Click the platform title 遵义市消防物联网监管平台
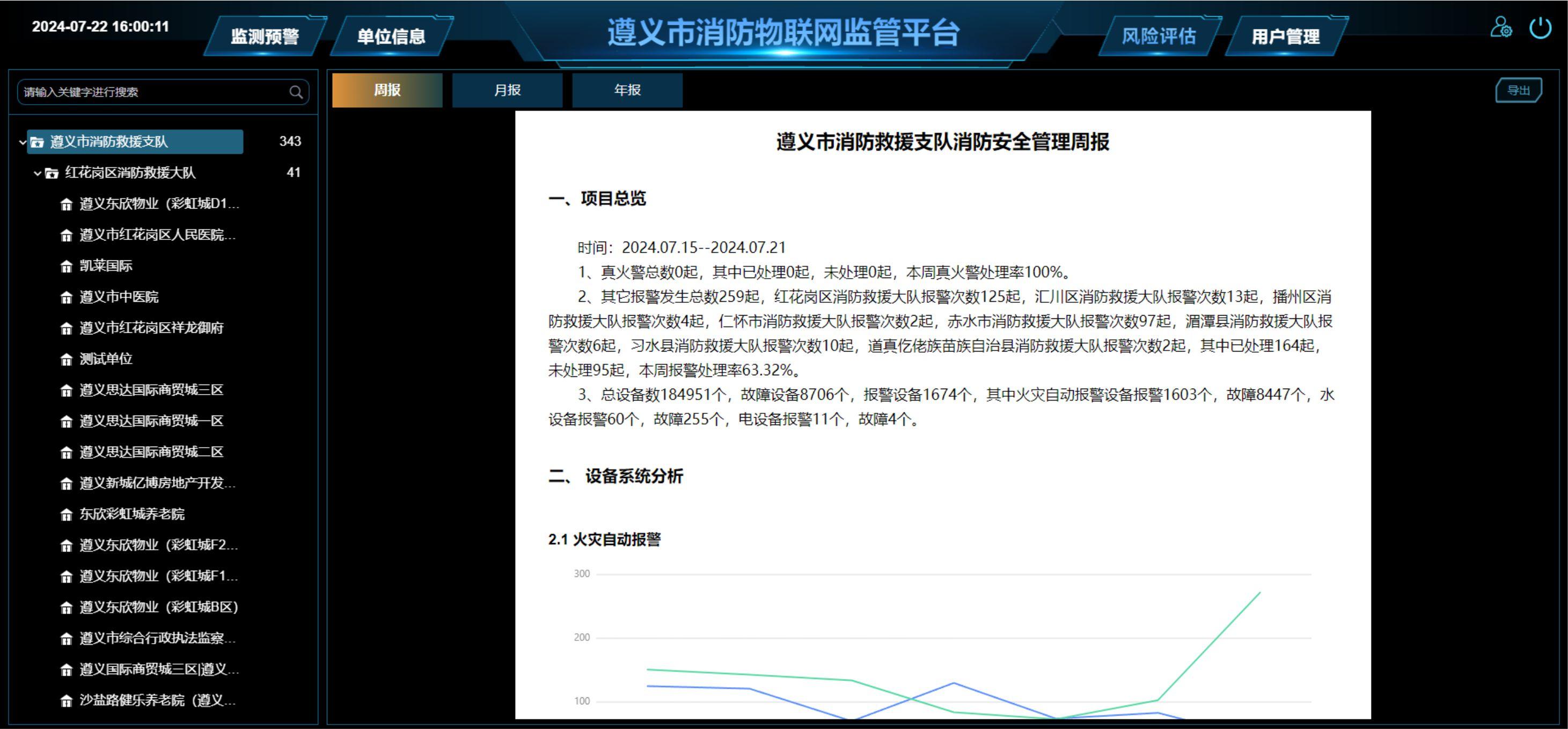This screenshot has width=1568, height=729. 783,32
